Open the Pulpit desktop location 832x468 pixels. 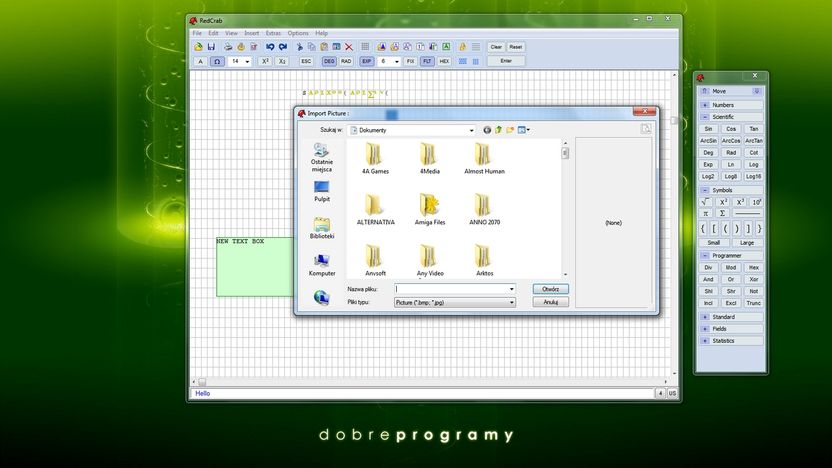pos(322,192)
